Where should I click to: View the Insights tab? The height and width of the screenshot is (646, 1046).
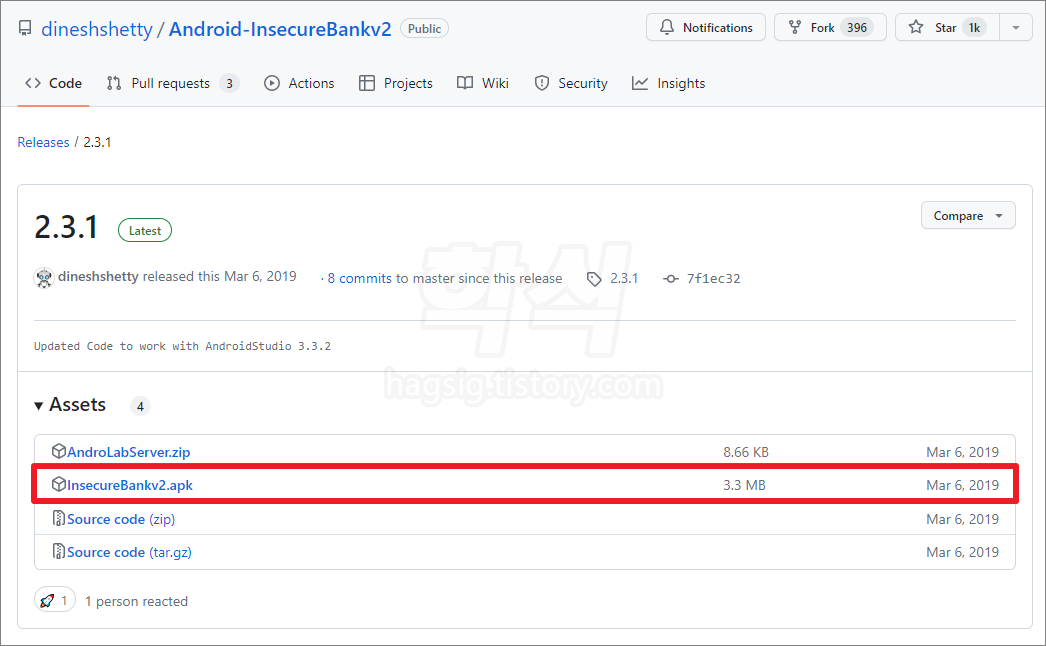click(x=668, y=83)
